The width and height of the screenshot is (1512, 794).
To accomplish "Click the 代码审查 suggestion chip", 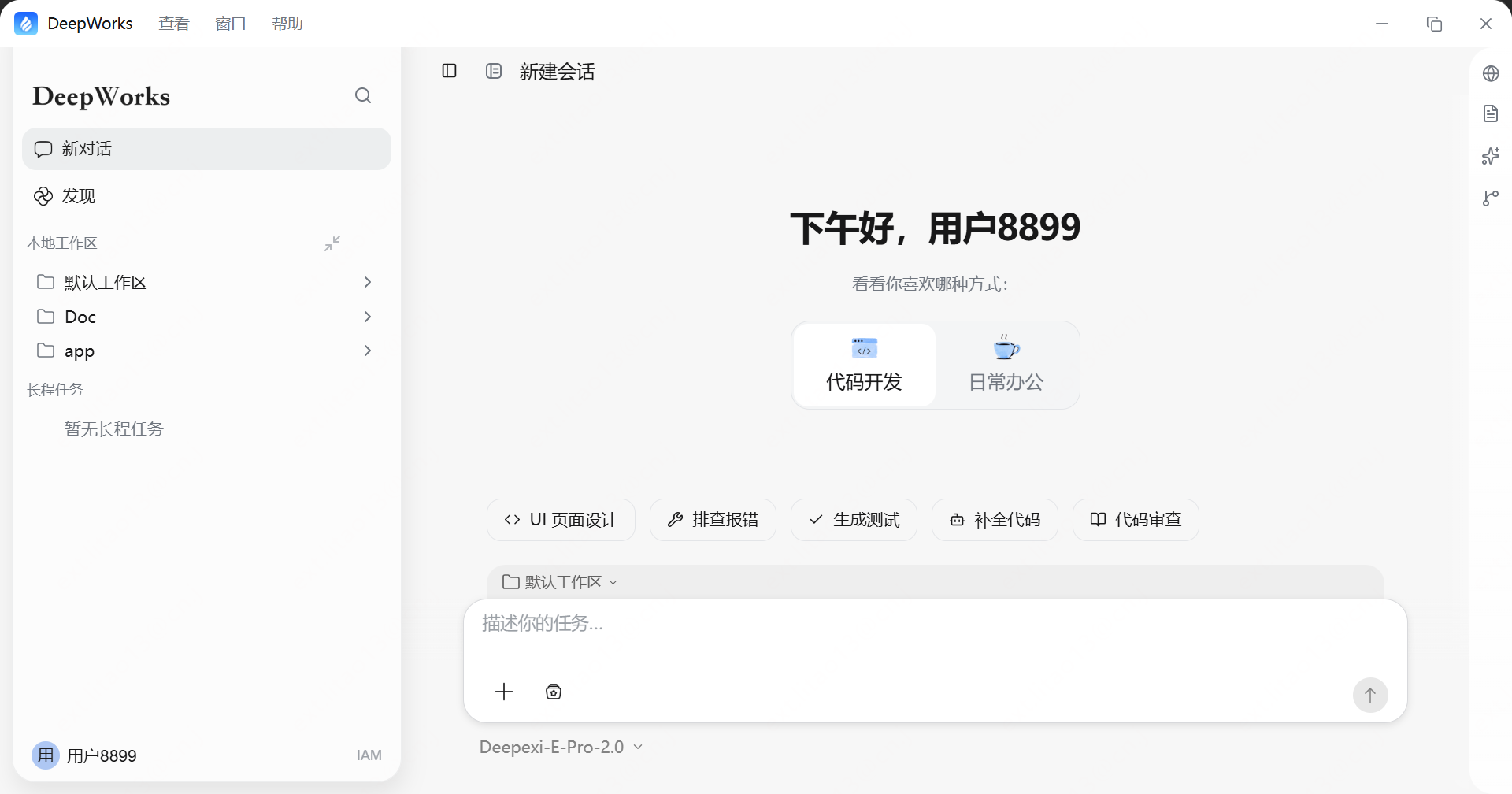I will pos(1136,520).
